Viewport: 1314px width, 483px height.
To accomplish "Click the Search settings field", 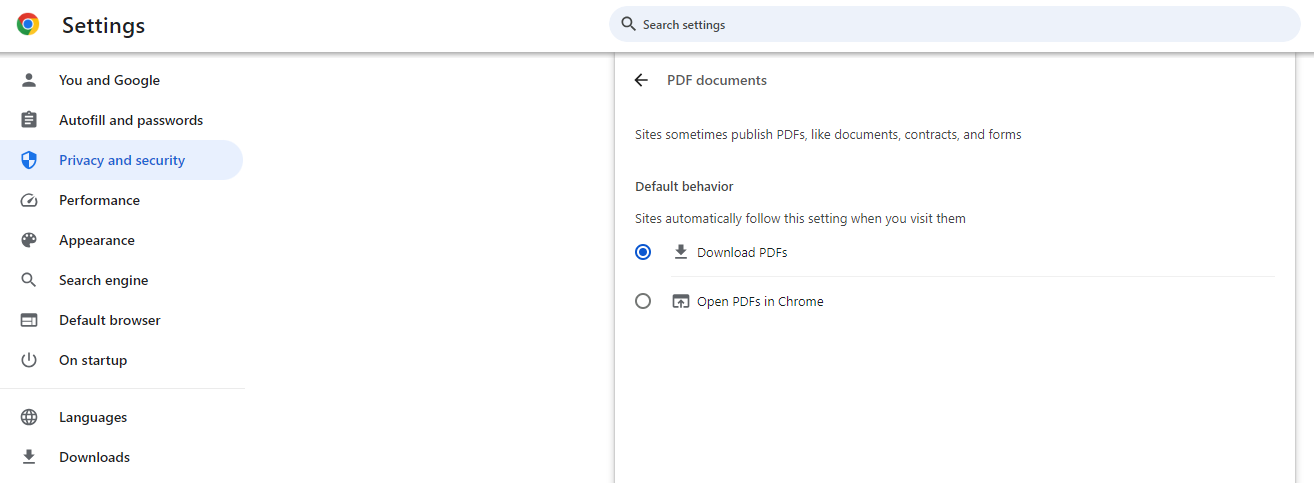I will 954,24.
